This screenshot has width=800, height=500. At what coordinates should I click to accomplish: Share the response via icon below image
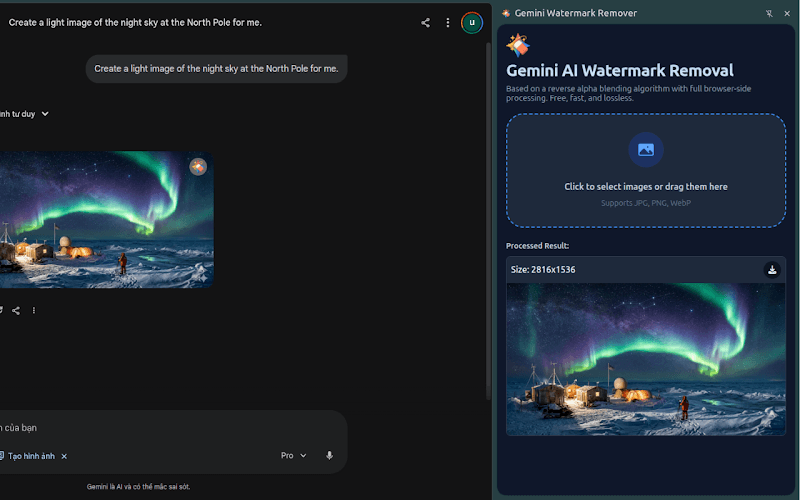pyautogui.click(x=16, y=310)
